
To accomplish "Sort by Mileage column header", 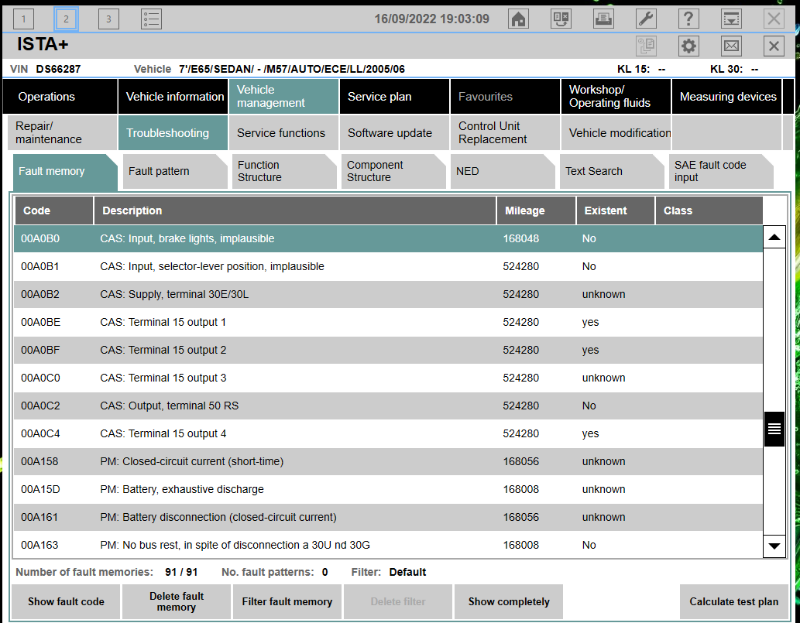I will tap(536, 211).
